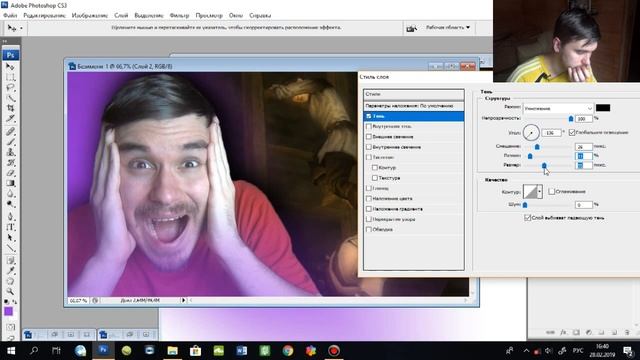Select the Blur tool
The width and height of the screenshot is (640, 360).
coord(10,193)
